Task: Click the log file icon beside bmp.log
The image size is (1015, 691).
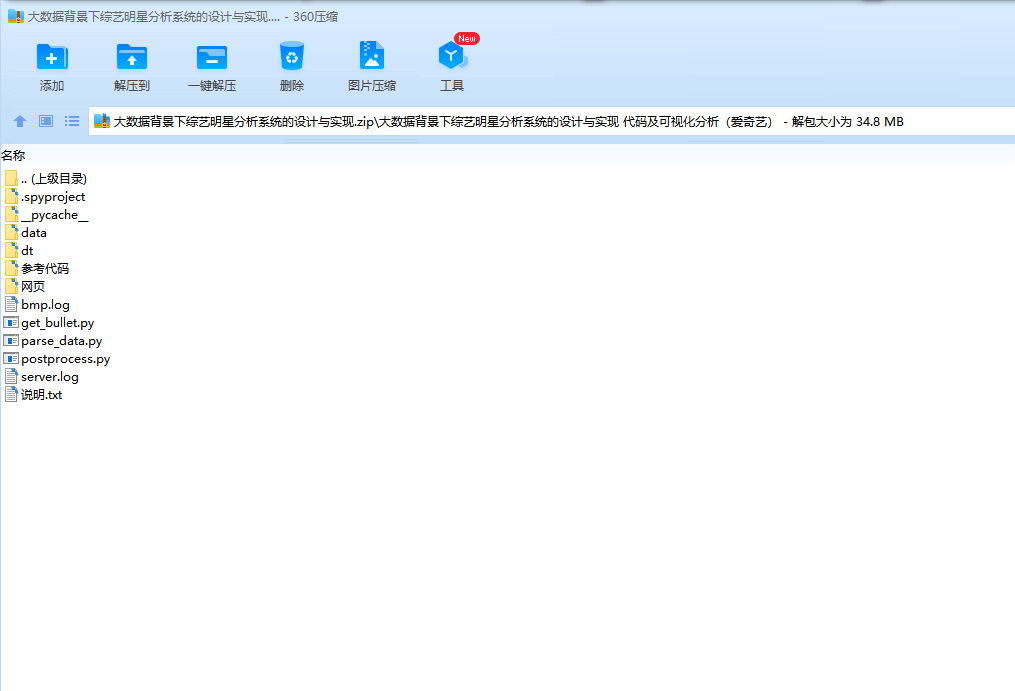Action: tap(11, 304)
